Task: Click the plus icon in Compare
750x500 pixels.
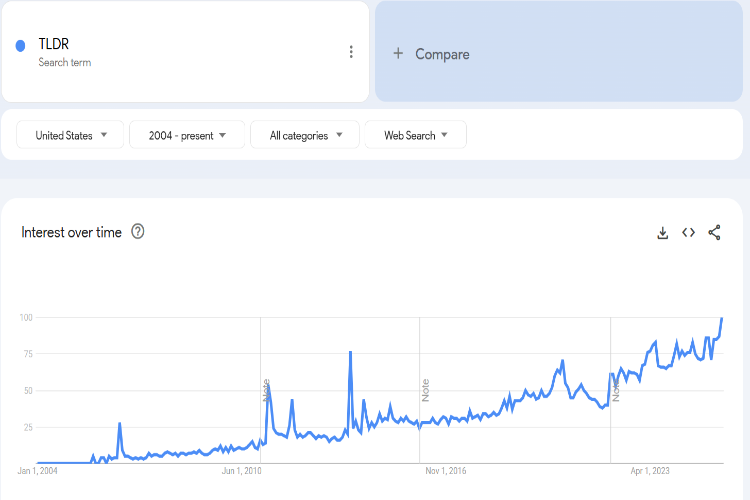Action: tap(398, 54)
